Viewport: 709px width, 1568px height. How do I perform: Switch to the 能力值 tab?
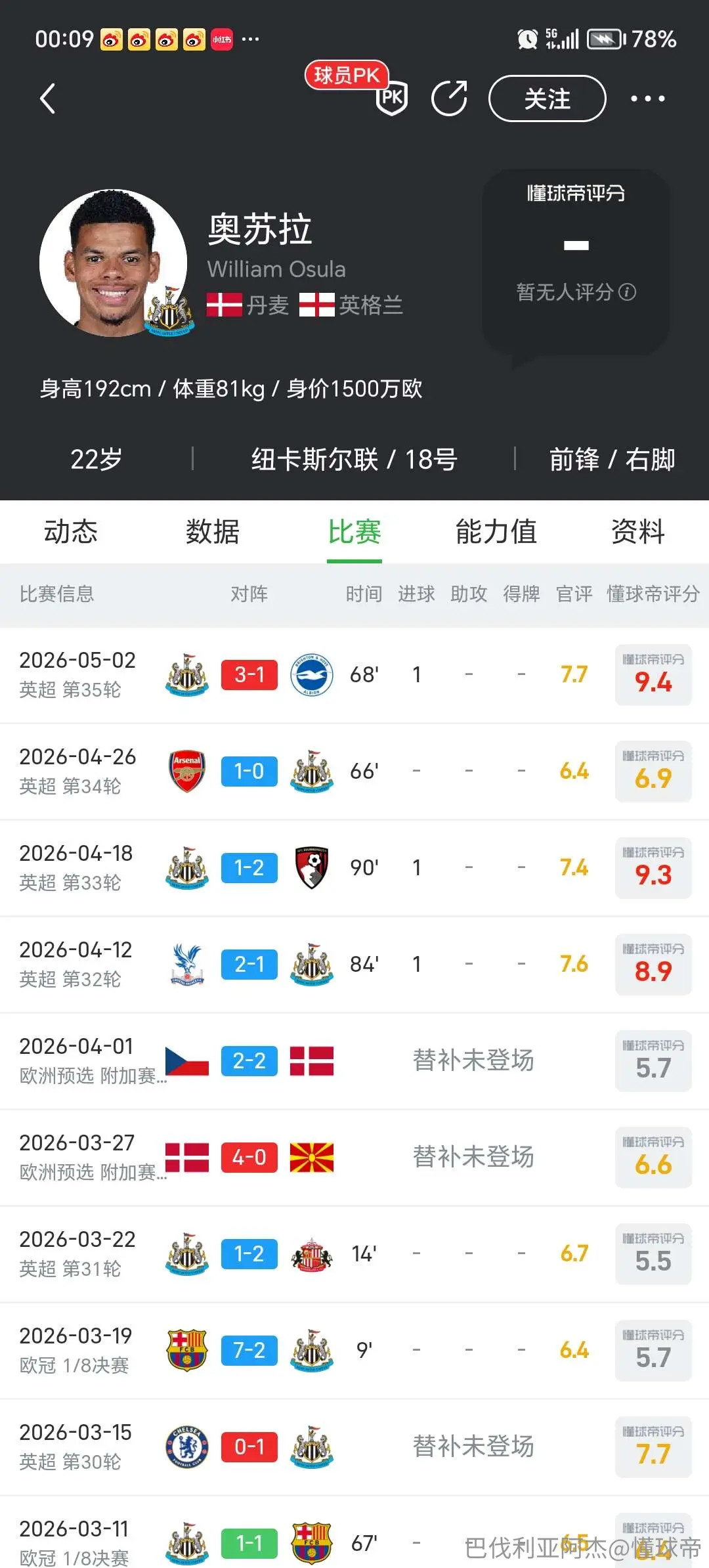(x=496, y=531)
